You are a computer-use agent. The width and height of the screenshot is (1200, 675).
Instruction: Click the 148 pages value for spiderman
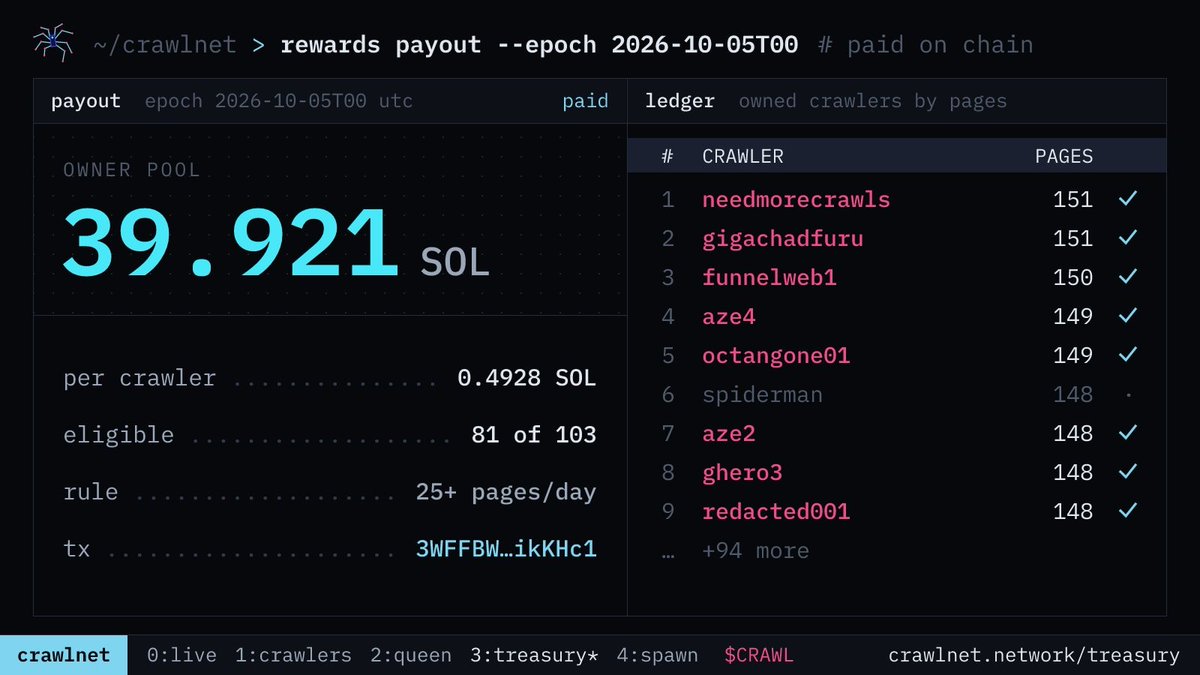pos(1073,394)
